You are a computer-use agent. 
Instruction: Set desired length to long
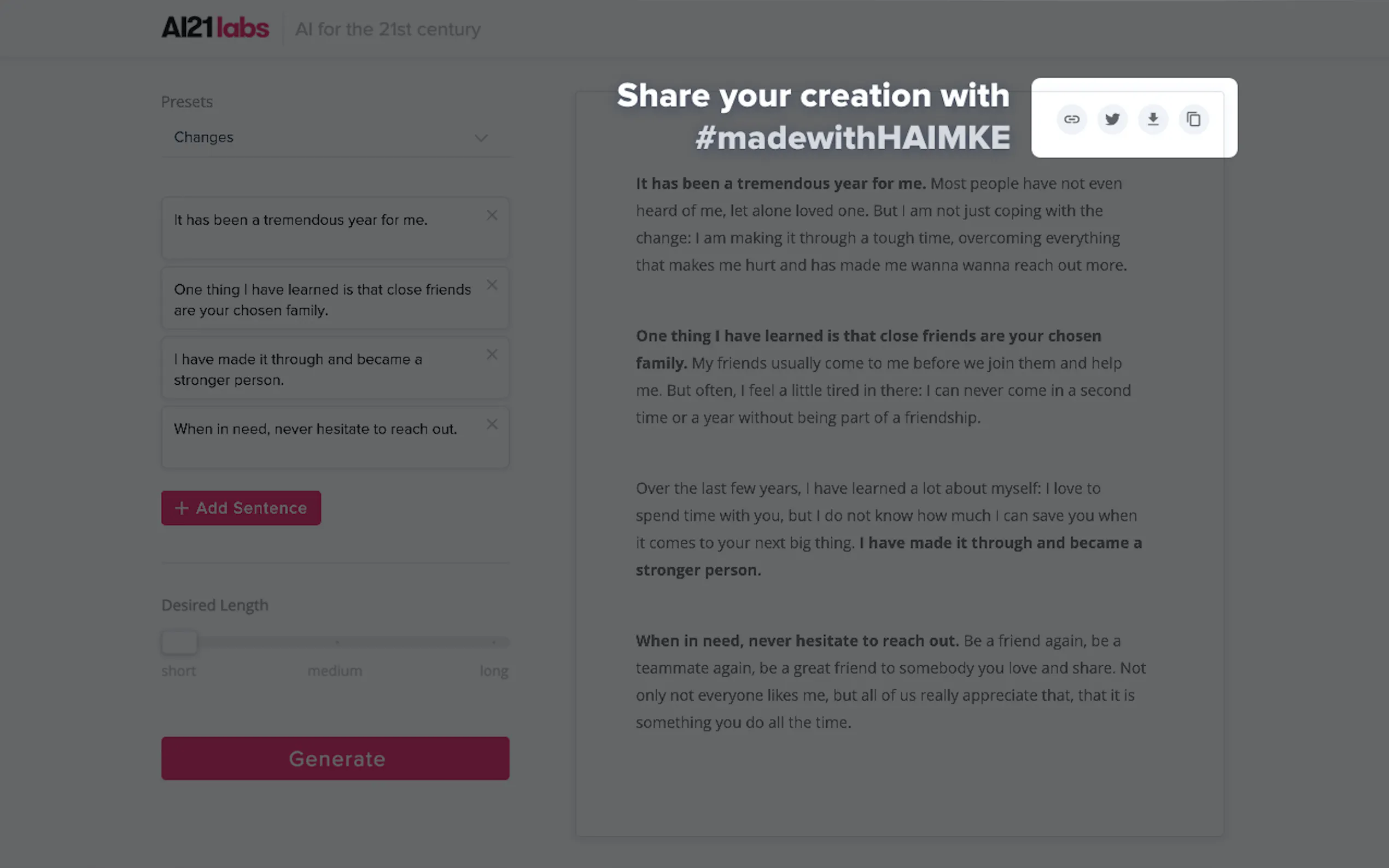tap(494, 642)
